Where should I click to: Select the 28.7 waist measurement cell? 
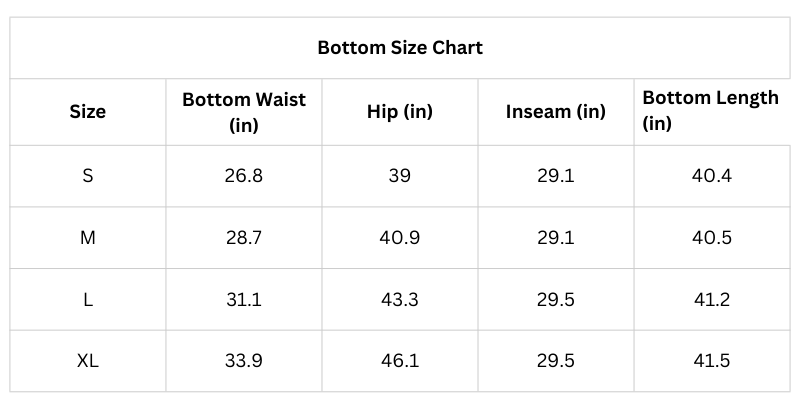[x=244, y=238]
